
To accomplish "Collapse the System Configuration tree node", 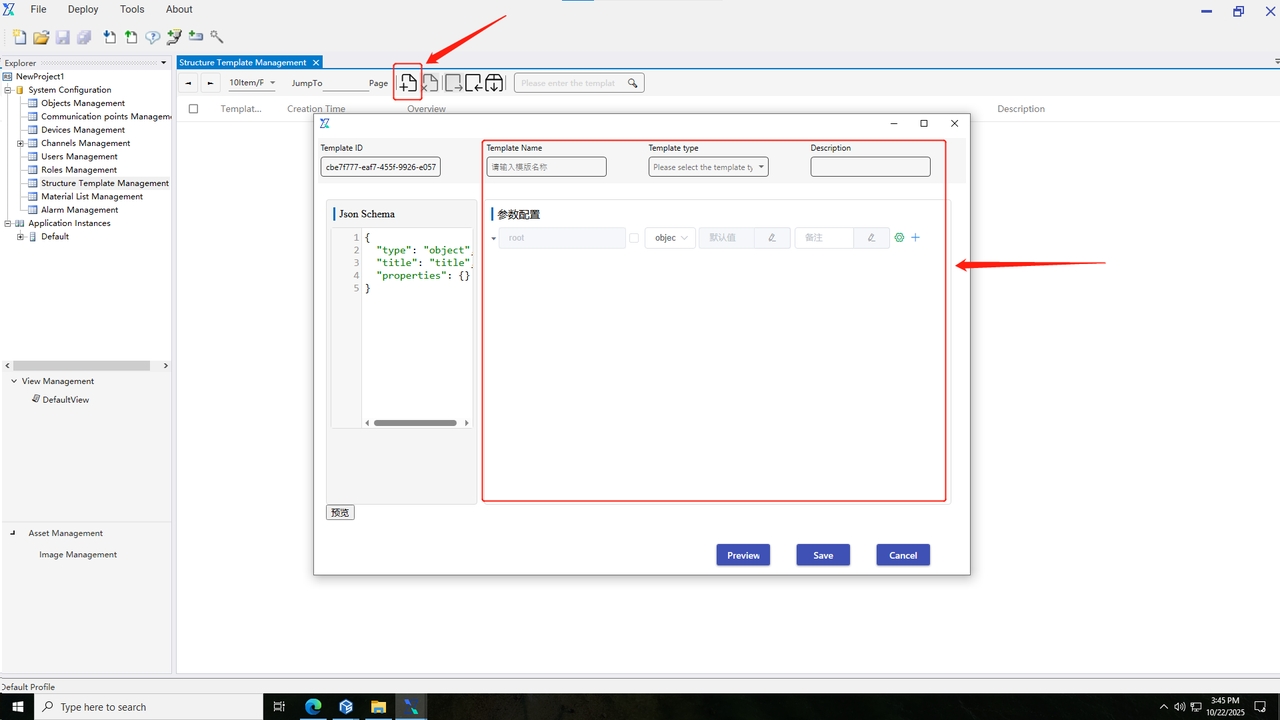I will (x=7, y=90).
